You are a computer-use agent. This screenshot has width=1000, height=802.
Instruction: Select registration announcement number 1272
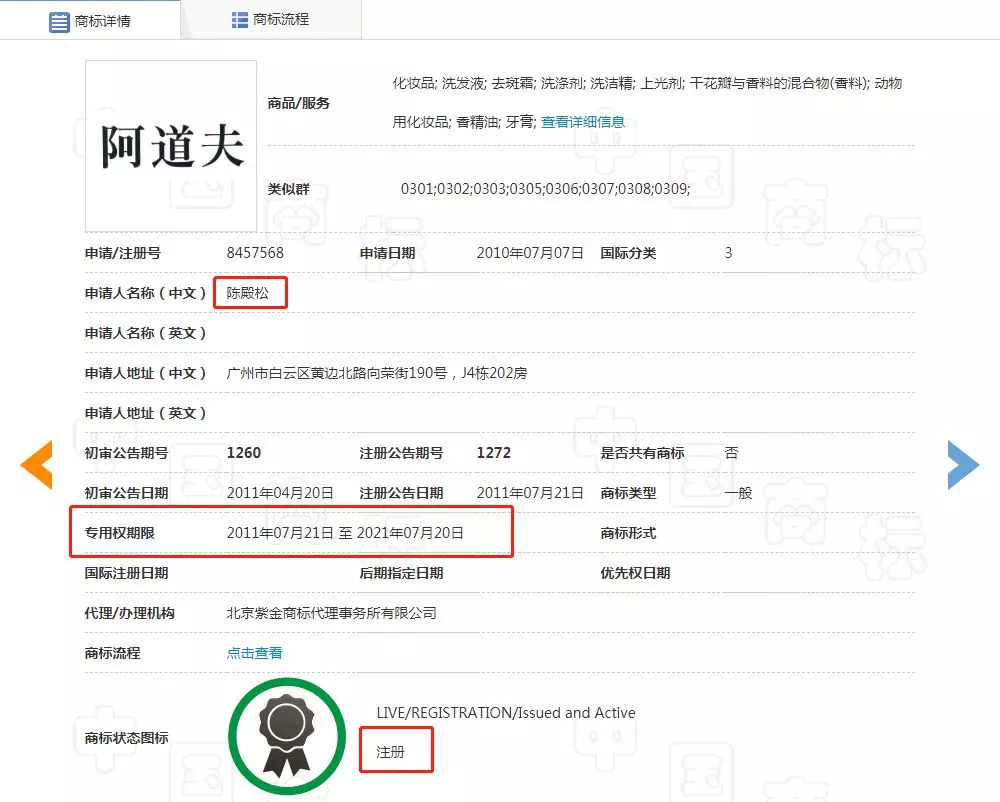coord(494,453)
